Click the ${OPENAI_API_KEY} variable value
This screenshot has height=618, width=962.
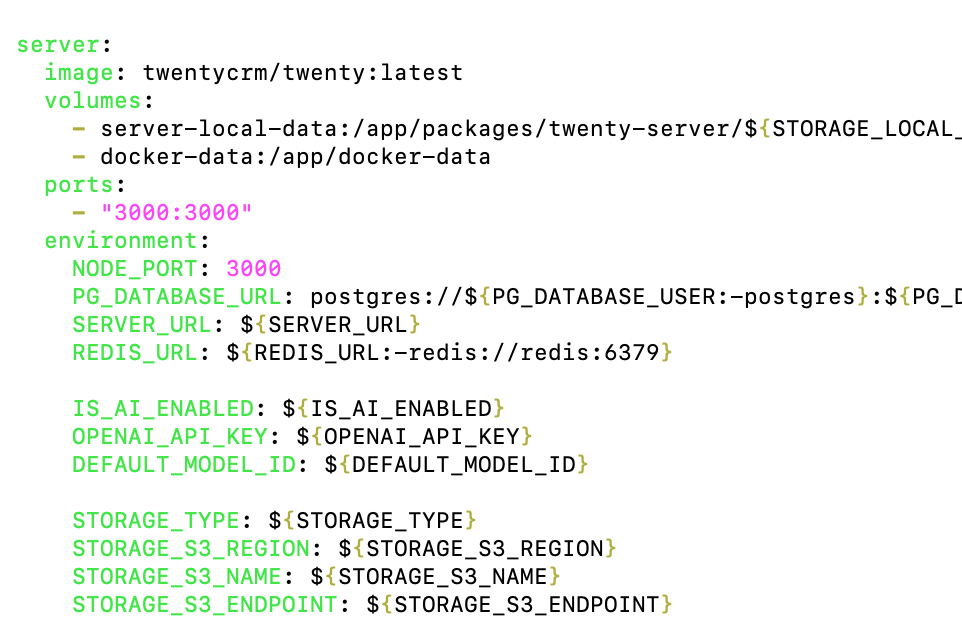coord(414,437)
